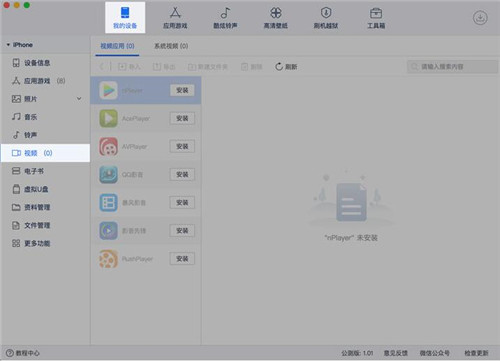
Task: Open 教程中心 tutorial center link
Action: 23,353
